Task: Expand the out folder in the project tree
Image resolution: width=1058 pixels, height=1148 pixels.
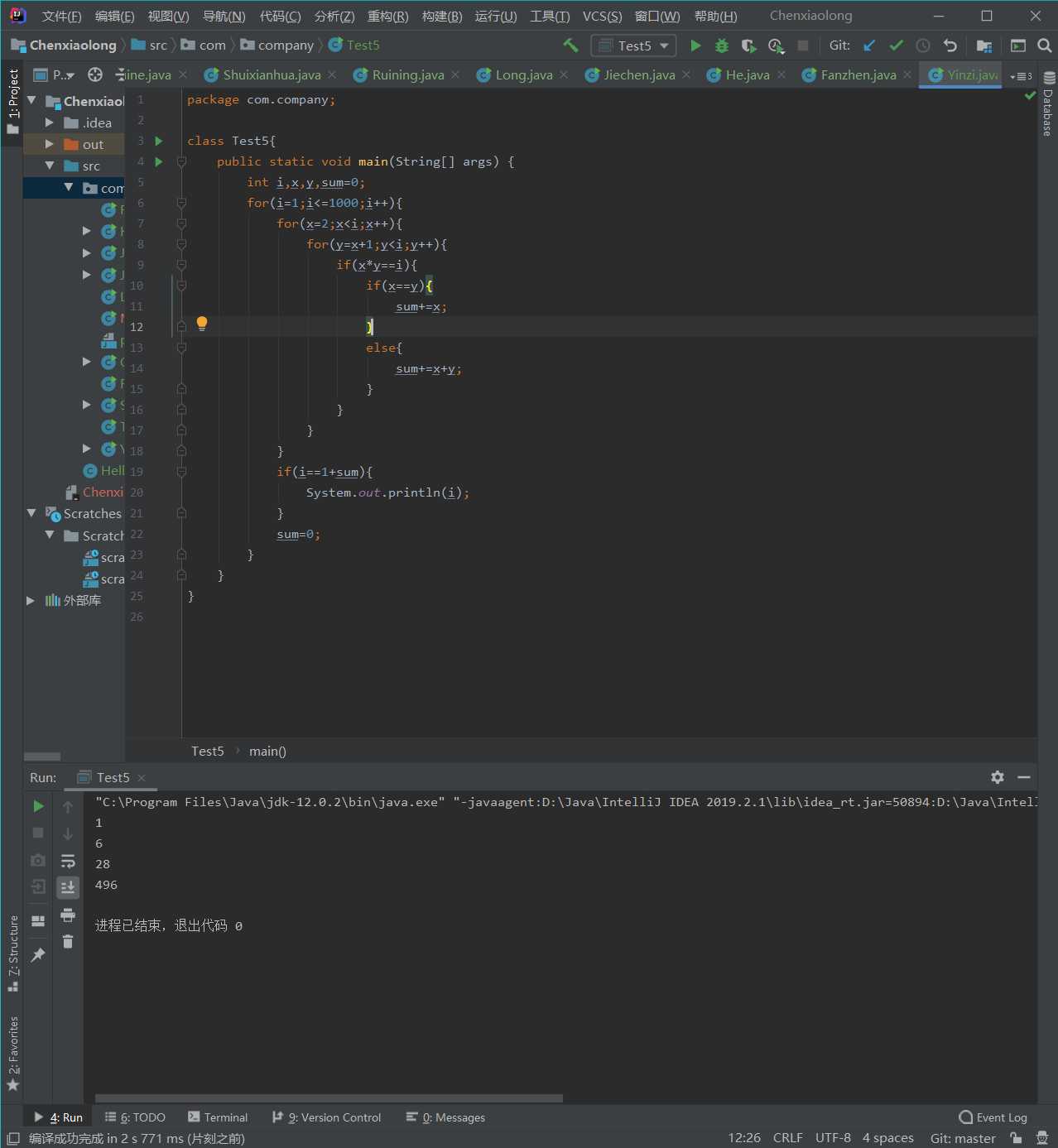Action: click(x=50, y=144)
